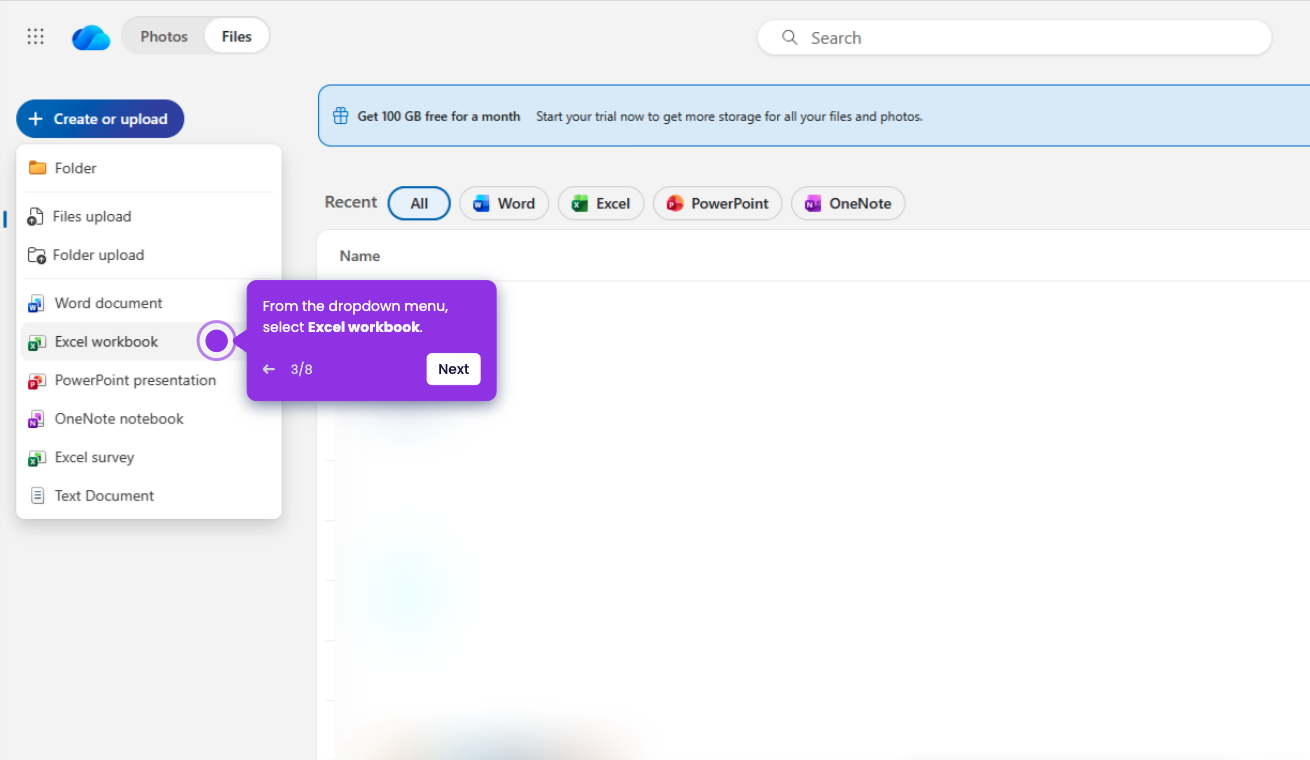Viewport: 1310px width, 760px height.
Task: Click the Create or upload button
Action: point(100,119)
